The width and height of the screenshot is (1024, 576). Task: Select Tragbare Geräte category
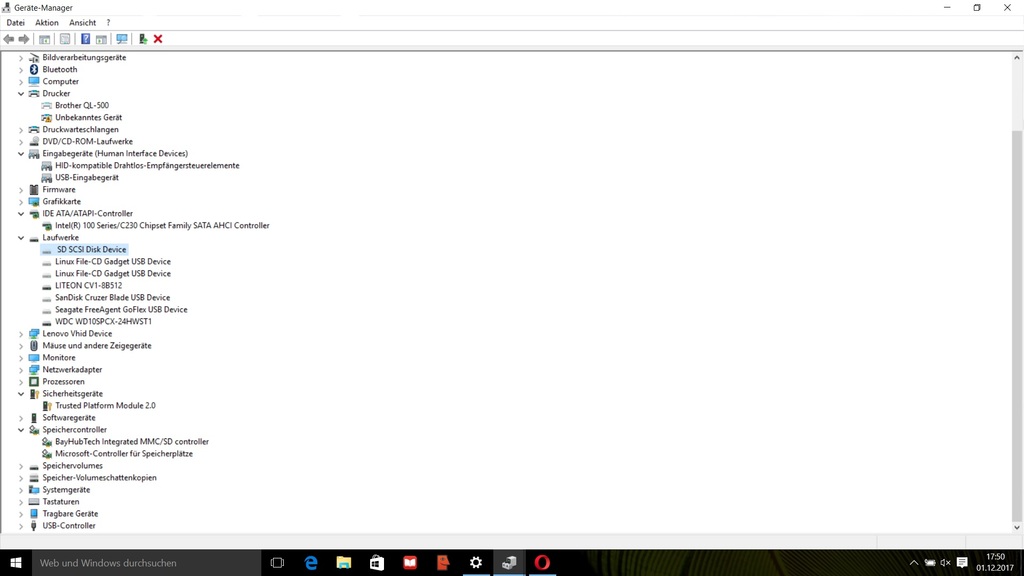pyautogui.click(x=70, y=514)
